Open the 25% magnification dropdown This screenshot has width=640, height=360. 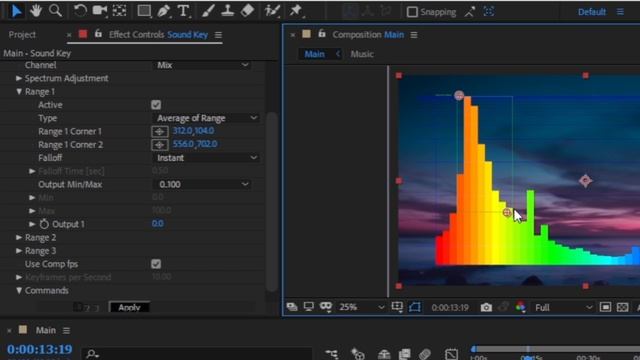pyautogui.click(x=362, y=307)
